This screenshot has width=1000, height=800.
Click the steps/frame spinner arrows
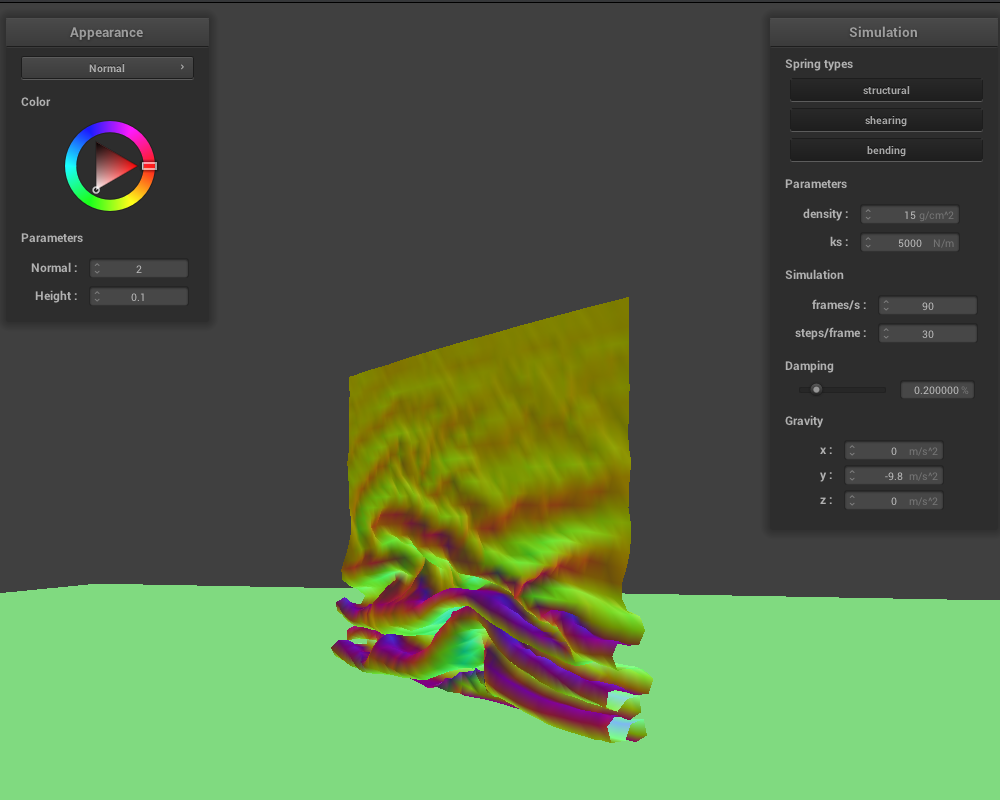(886, 334)
